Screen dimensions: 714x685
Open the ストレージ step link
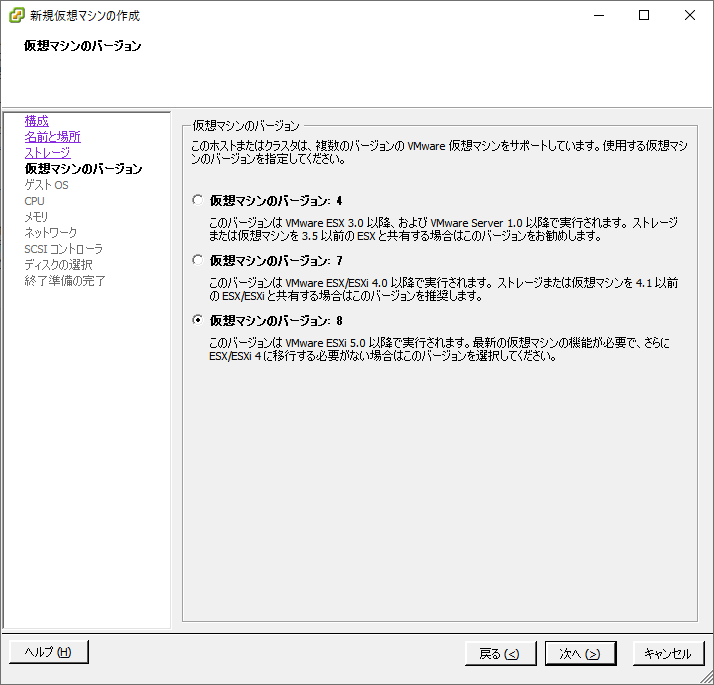pyautogui.click(x=47, y=153)
